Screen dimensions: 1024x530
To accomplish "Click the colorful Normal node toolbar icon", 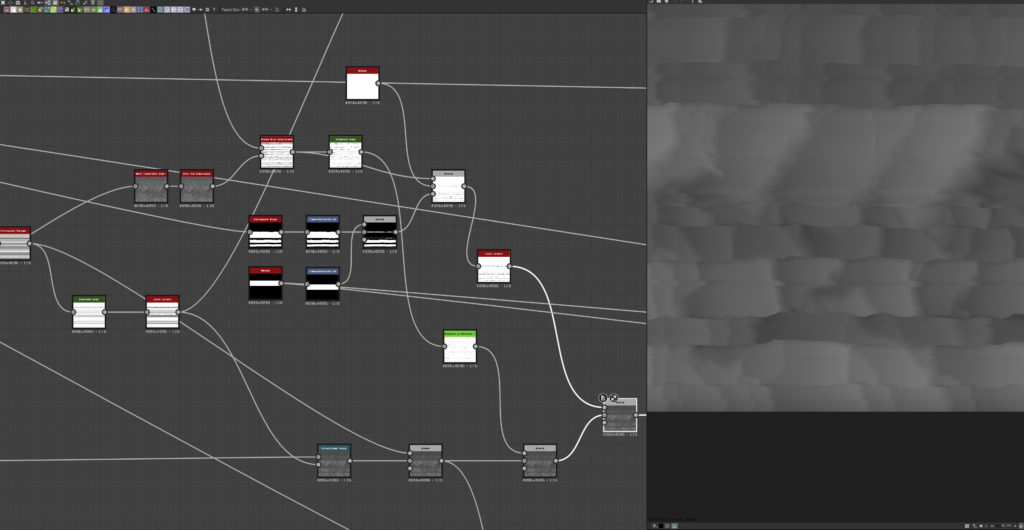I will (107, 10).
